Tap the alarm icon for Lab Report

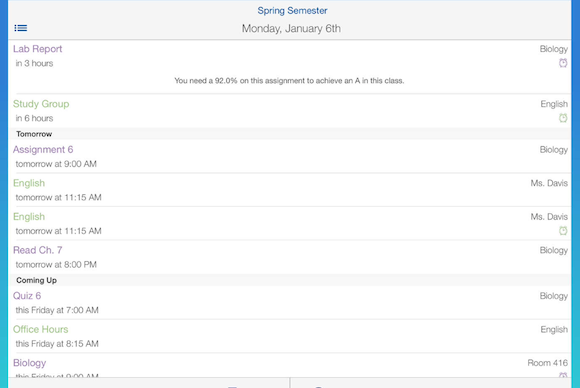click(563, 63)
